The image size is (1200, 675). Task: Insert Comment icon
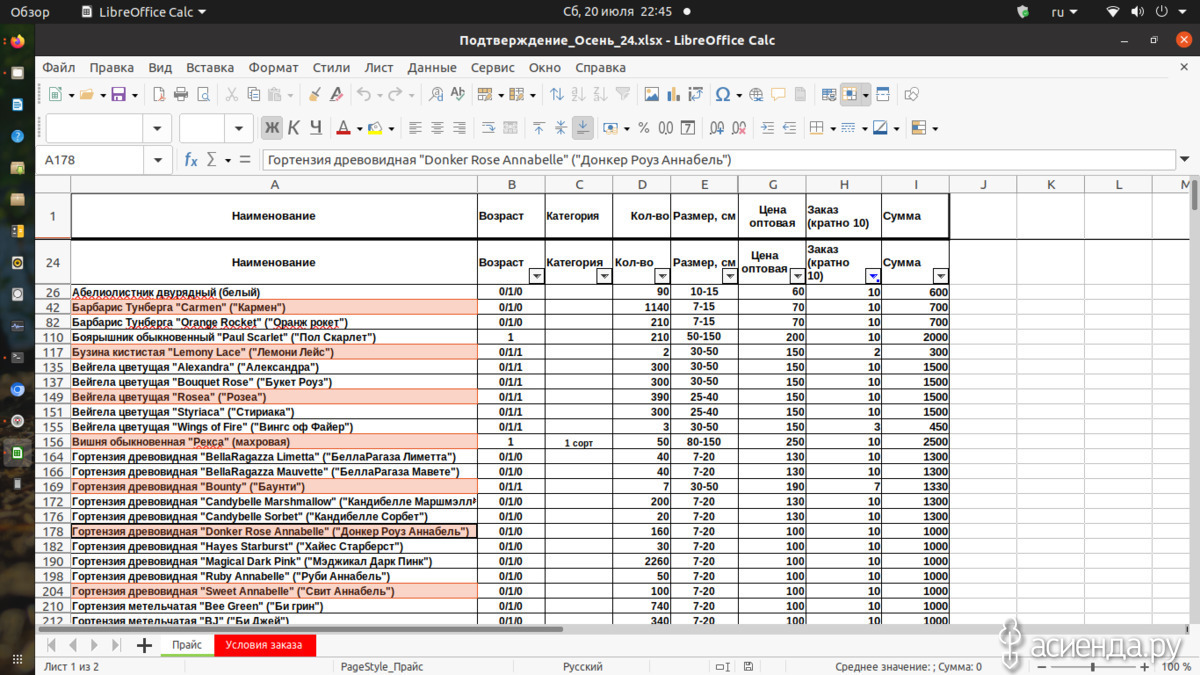pos(778,95)
